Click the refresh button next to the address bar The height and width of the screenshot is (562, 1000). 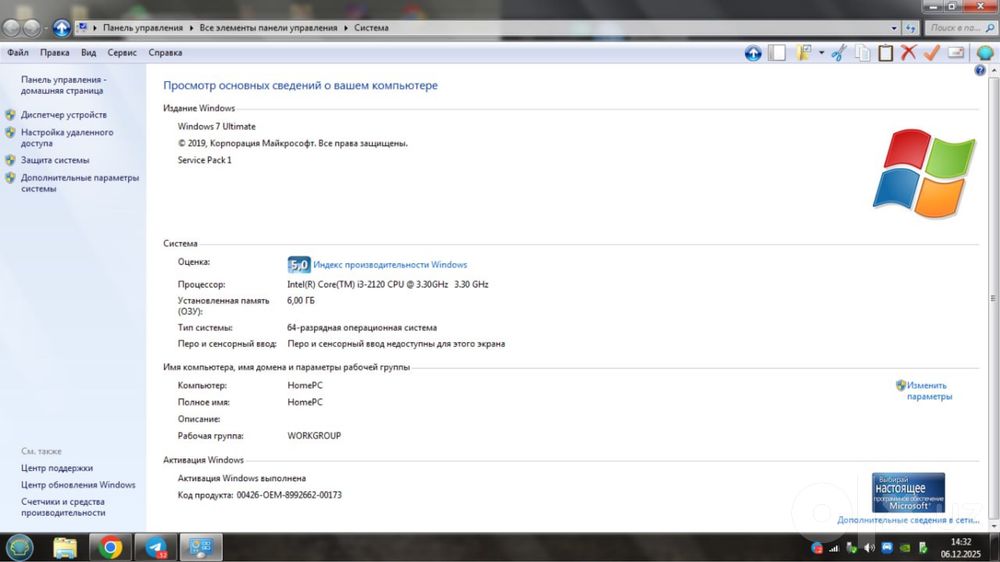(x=910, y=28)
